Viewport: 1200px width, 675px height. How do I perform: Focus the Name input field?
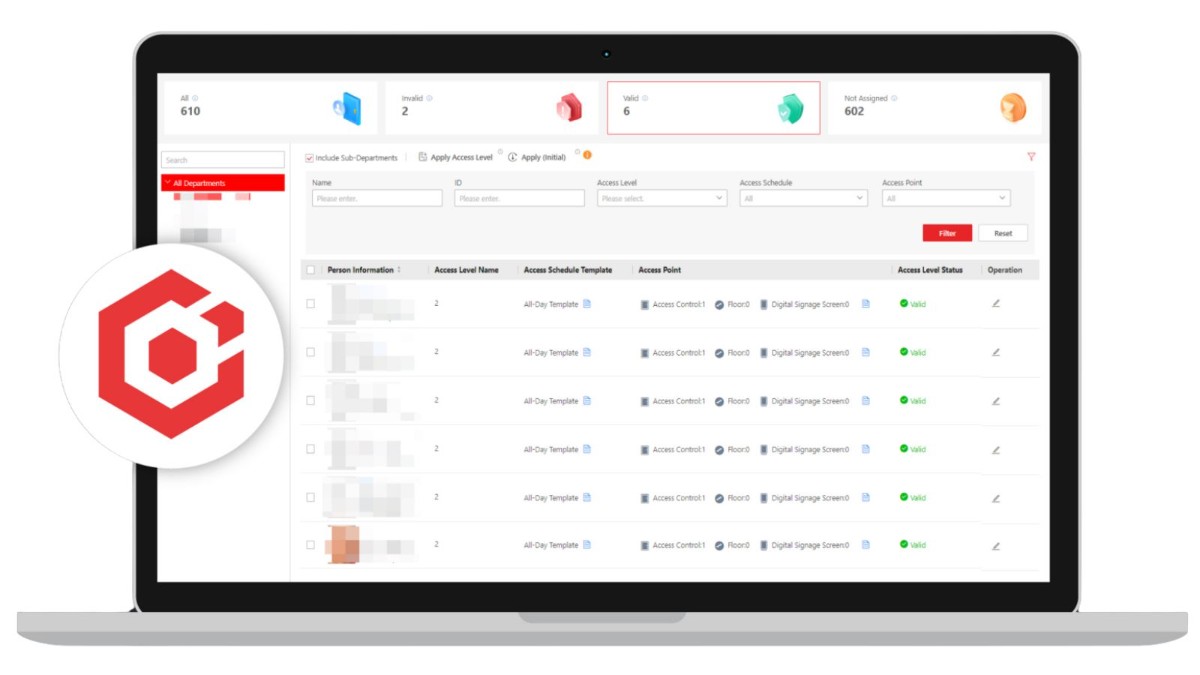[x=377, y=198]
